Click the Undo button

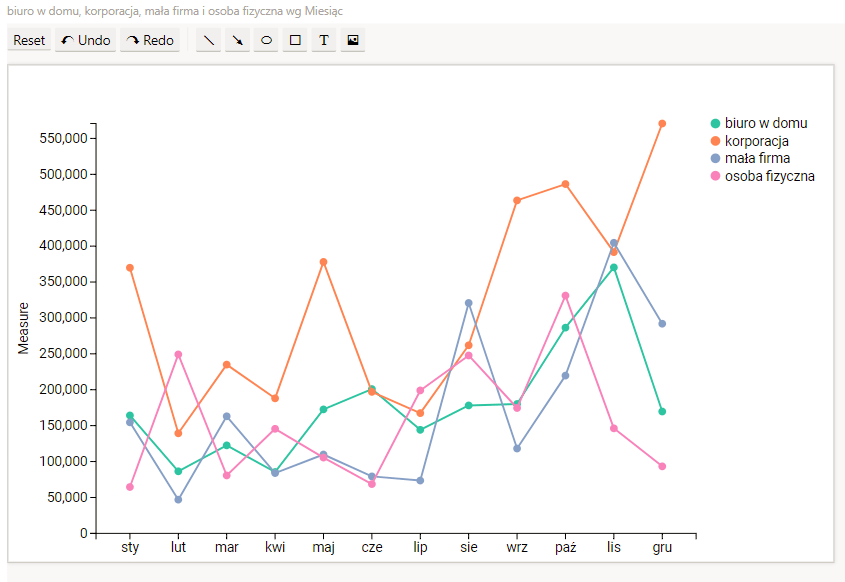[85, 41]
